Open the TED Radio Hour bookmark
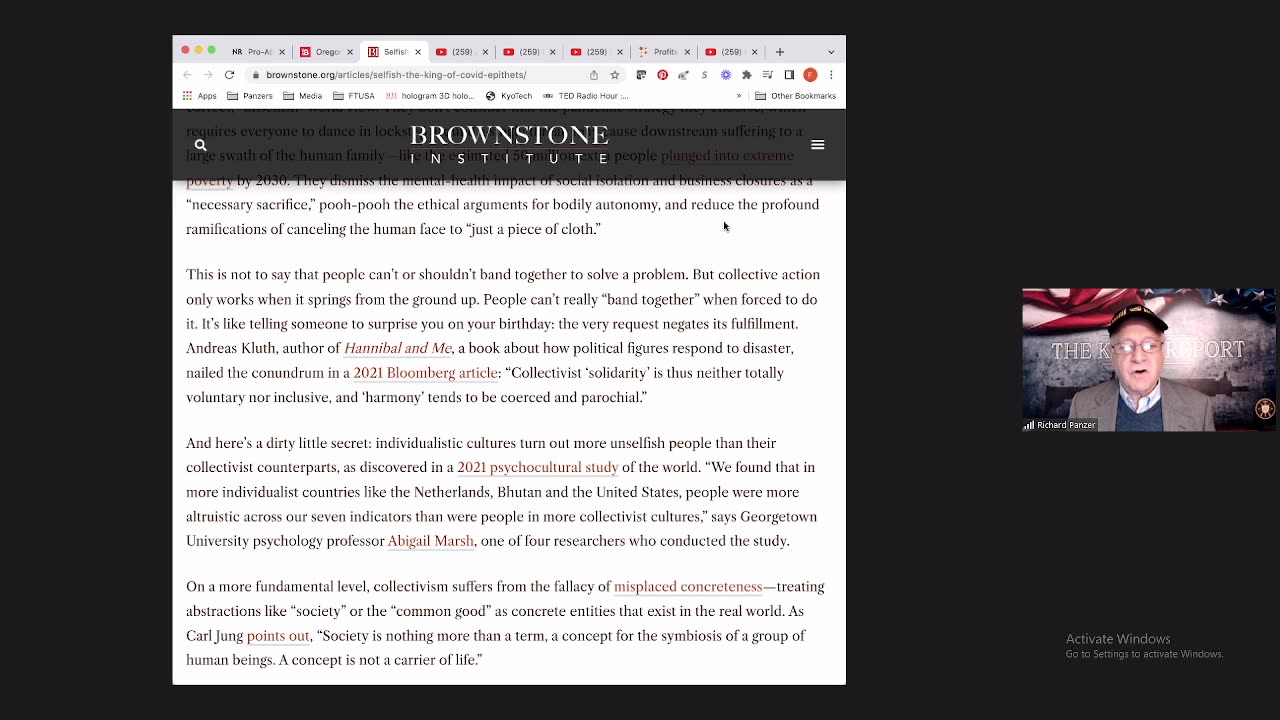The image size is (1280, 720). 586,96
